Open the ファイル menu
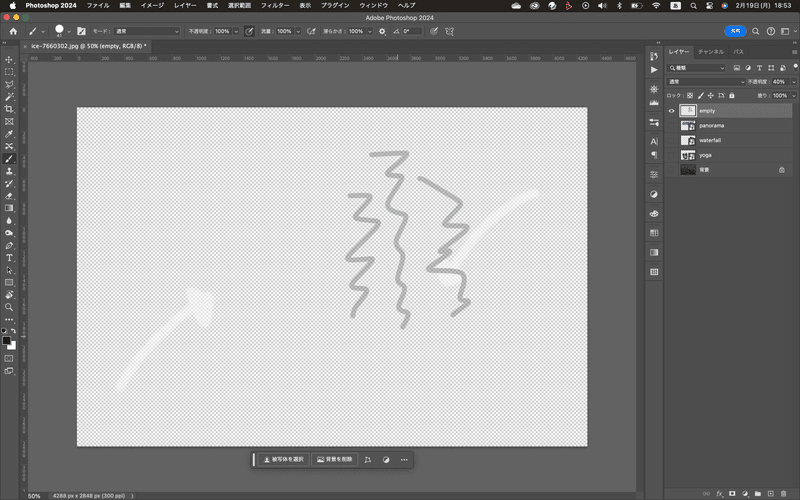Screen dimensions: 800x500 click(x=98, y=5)
